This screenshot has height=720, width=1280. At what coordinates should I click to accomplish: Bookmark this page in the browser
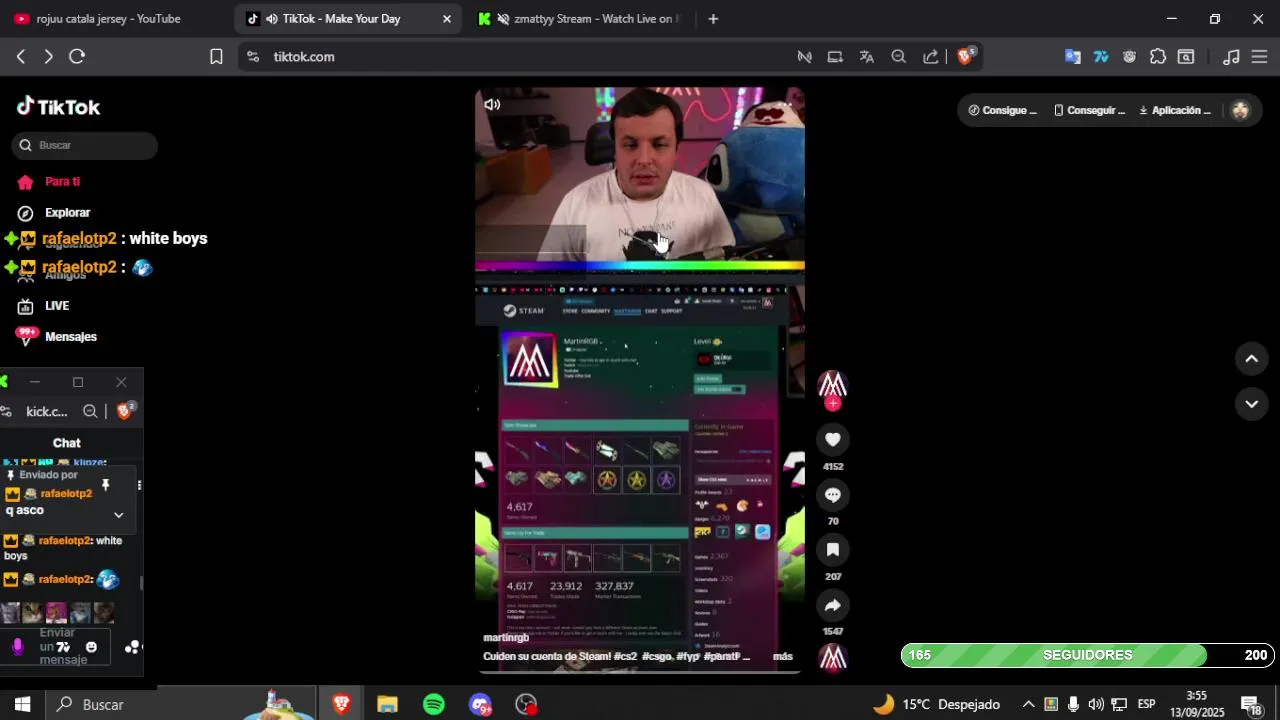pos(216,57)
